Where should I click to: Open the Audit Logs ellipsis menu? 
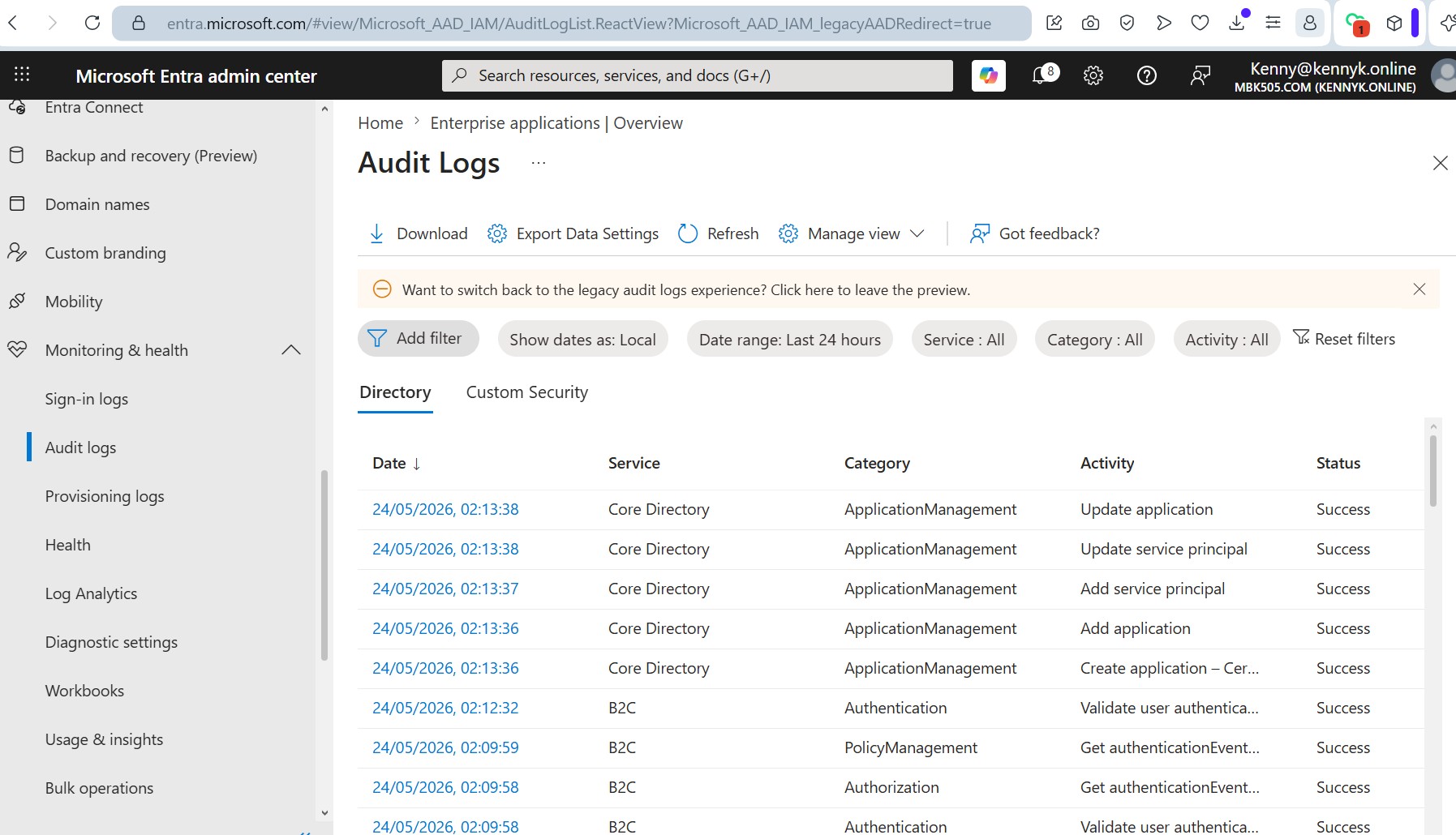539,163
